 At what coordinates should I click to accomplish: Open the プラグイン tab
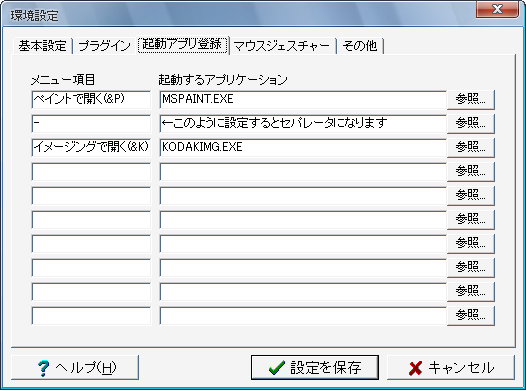pos(104,46)
